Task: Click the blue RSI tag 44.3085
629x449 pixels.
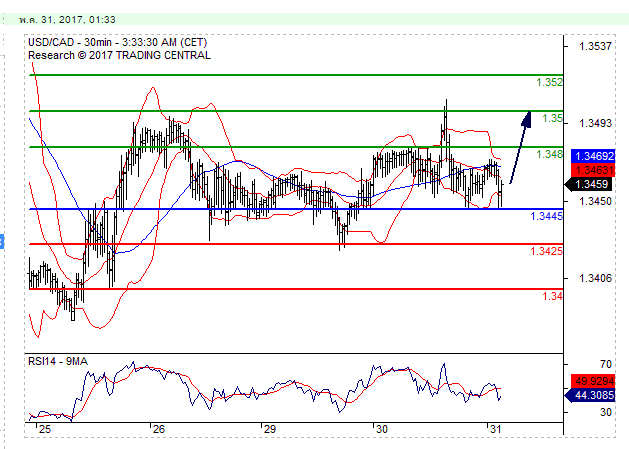Action: click(590, 396)
